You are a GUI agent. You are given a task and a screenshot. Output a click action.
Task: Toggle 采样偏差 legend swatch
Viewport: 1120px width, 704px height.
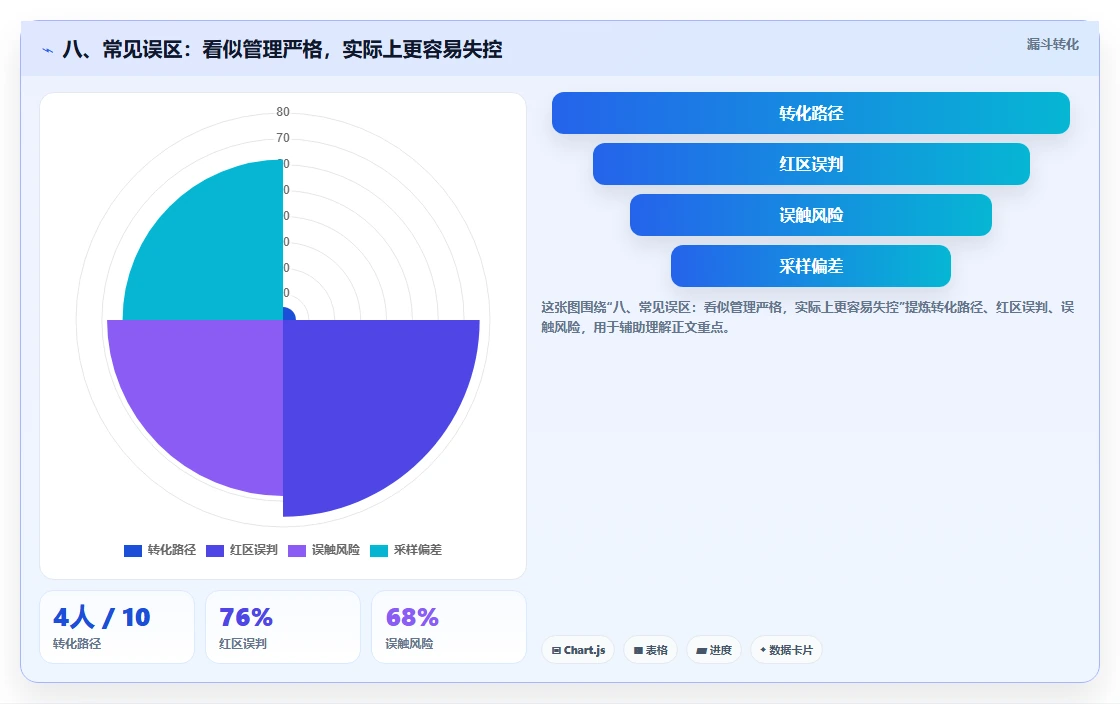click(379, 550)
